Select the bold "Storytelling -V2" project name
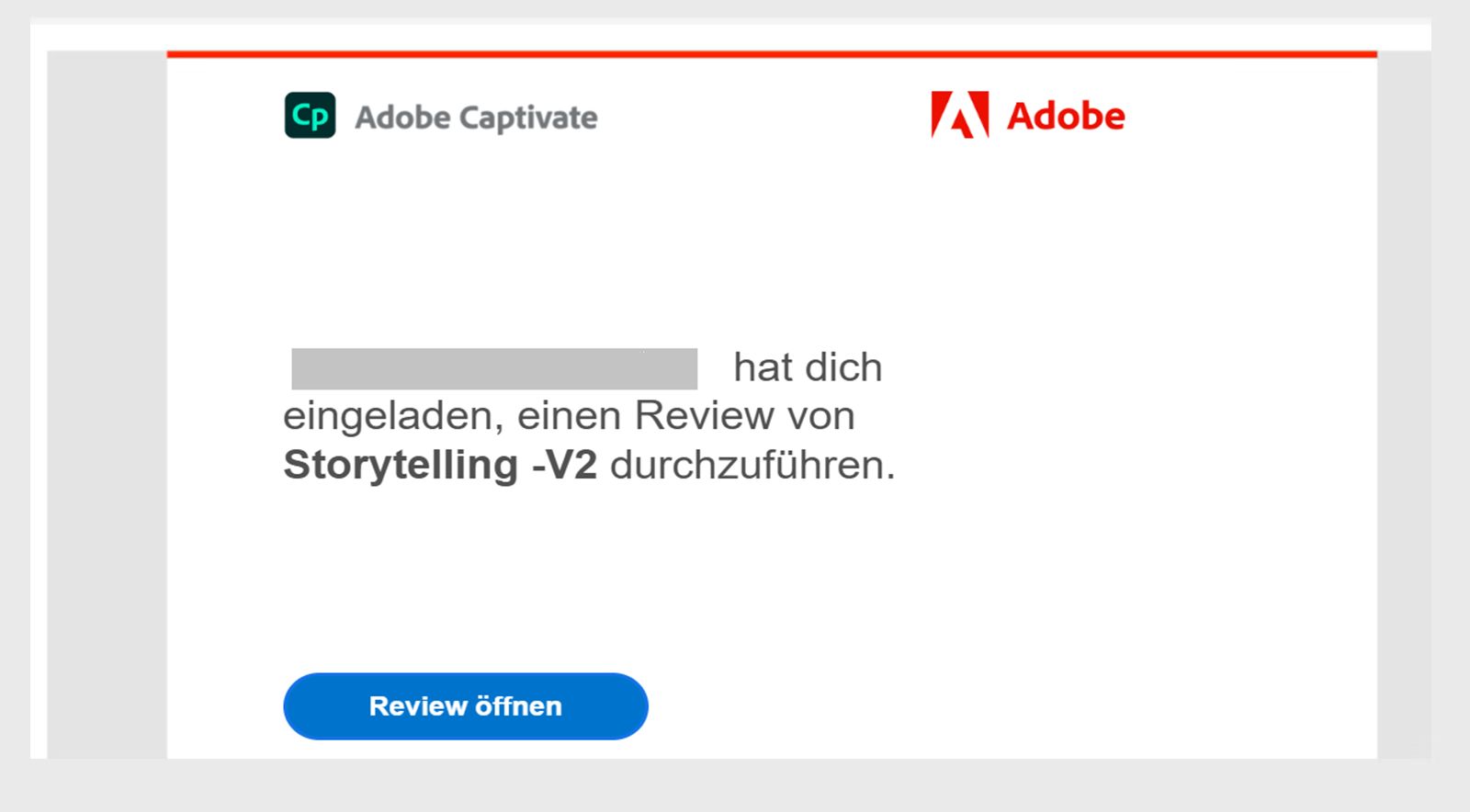This screenshot has width=1470, height=812. [440, 465]
